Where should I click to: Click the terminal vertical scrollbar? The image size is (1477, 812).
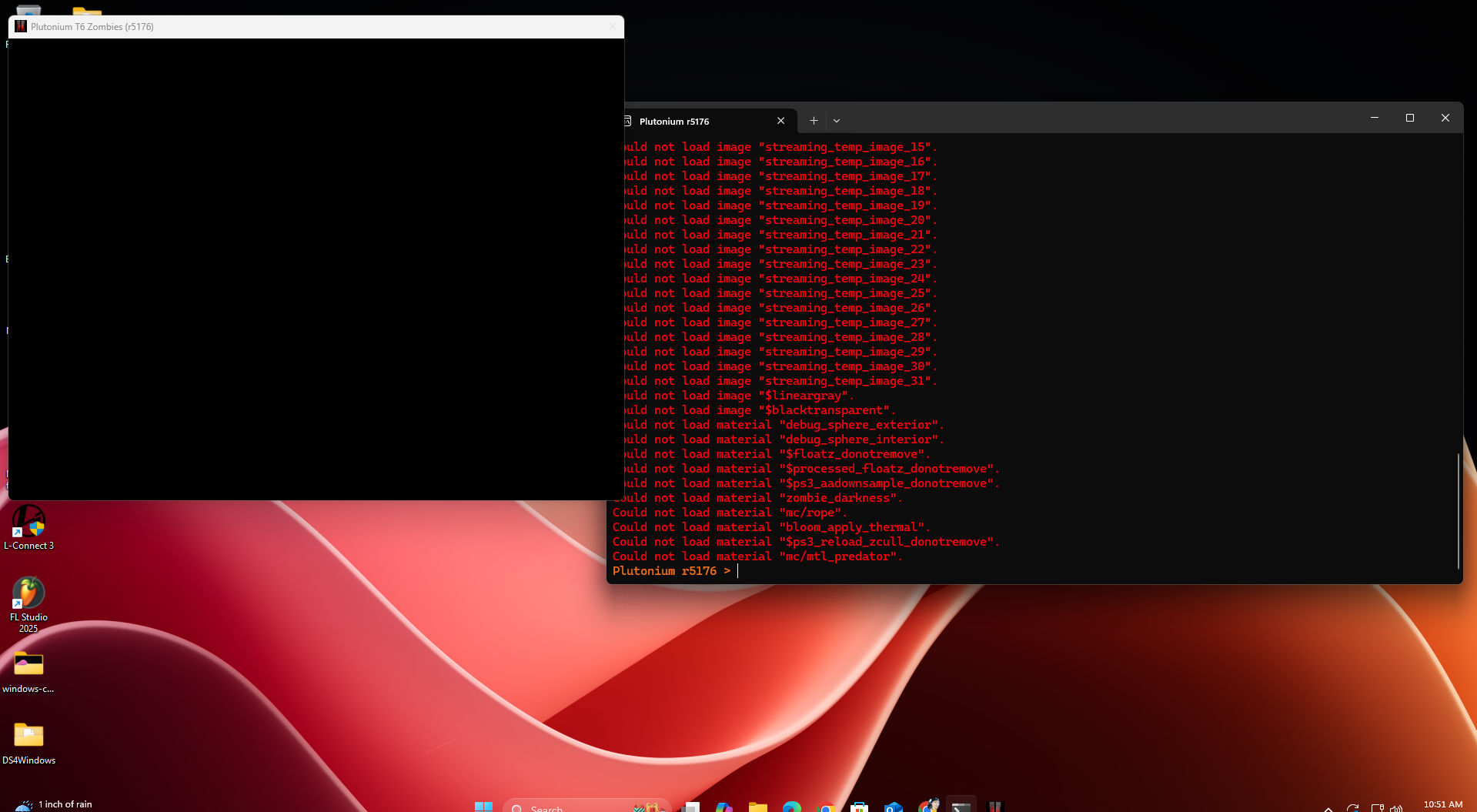[x=1458, y=508]
